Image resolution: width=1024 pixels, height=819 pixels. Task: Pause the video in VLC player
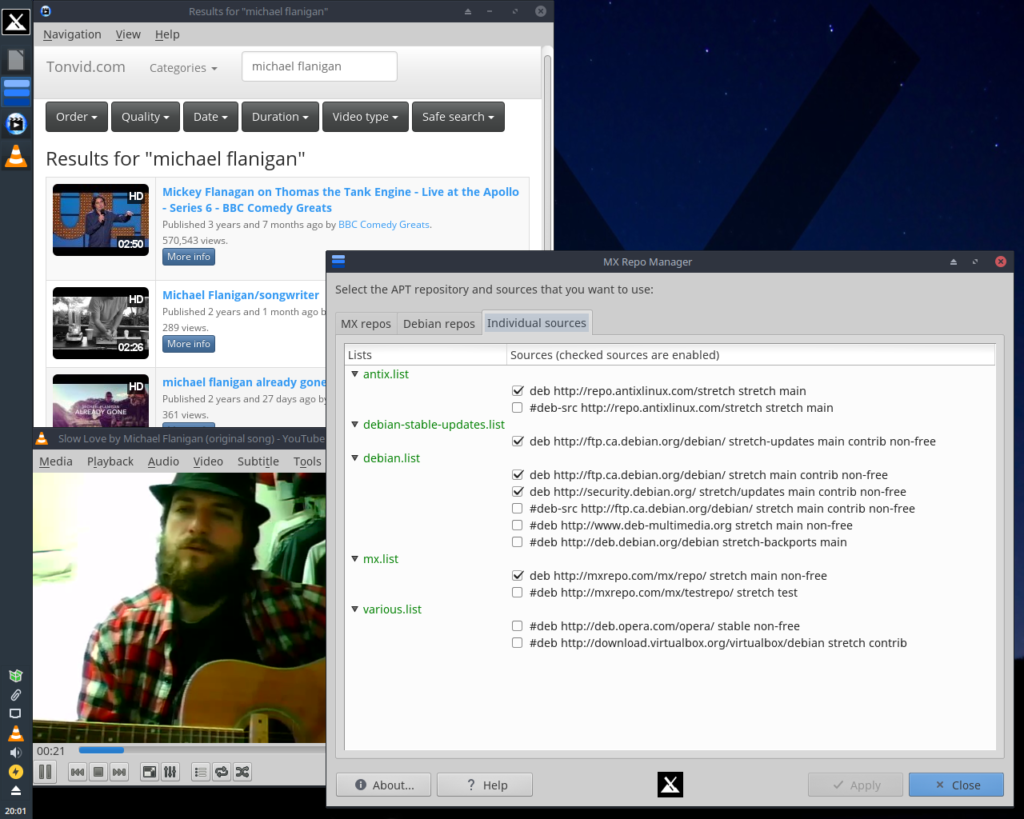pos(45,772)
